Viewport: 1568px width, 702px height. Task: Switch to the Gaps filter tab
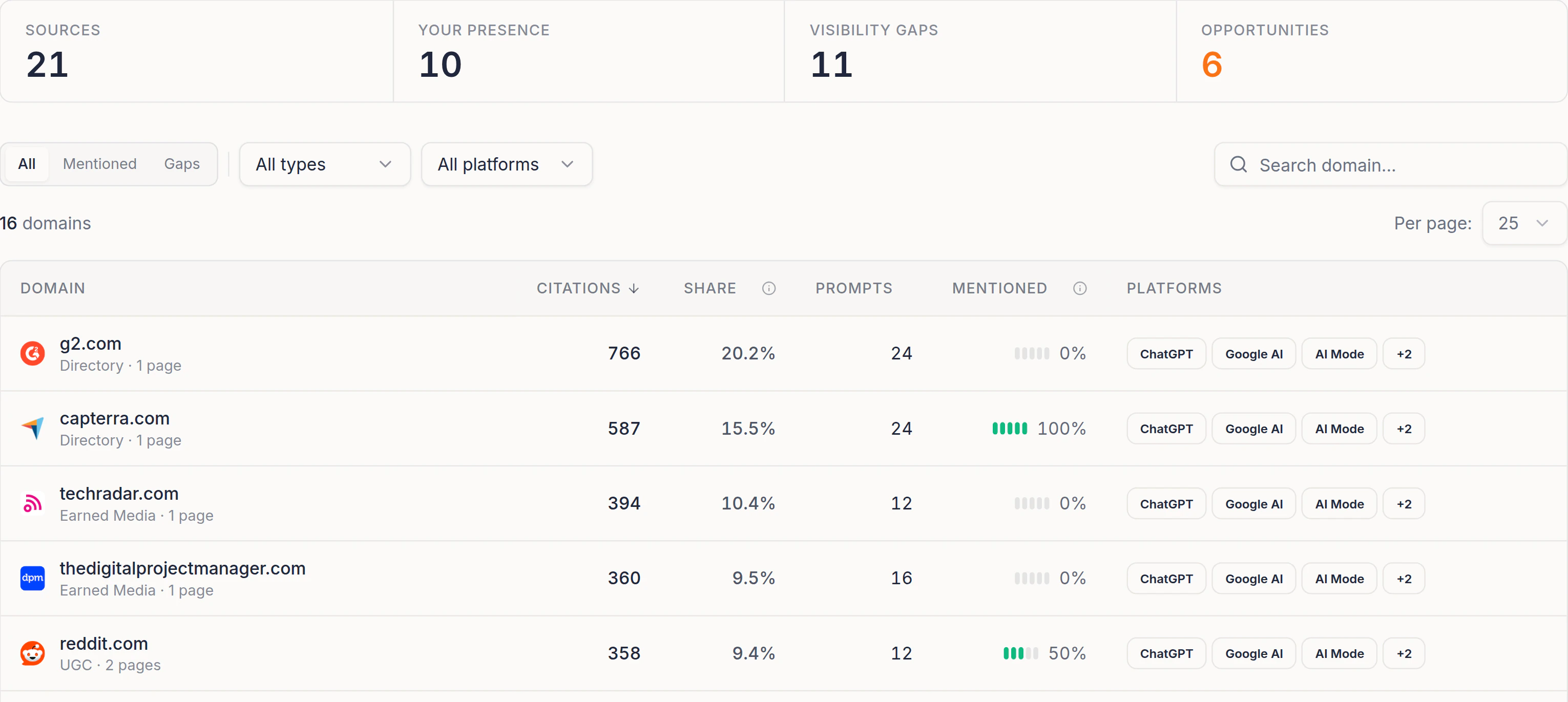pos(181,164)
